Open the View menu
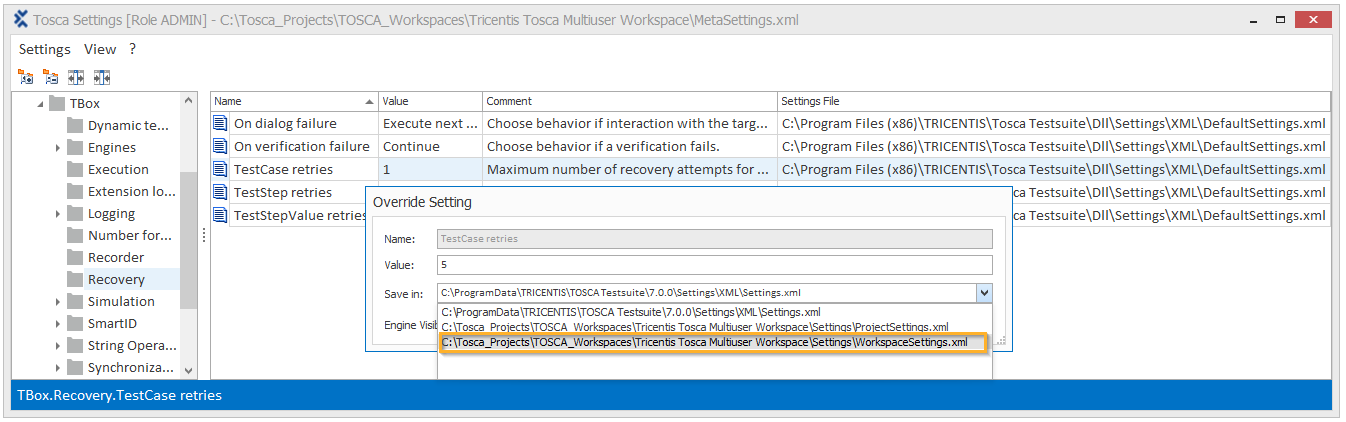Image resolution: width=1346 pixels, height=422 pixels. (100, 49)
